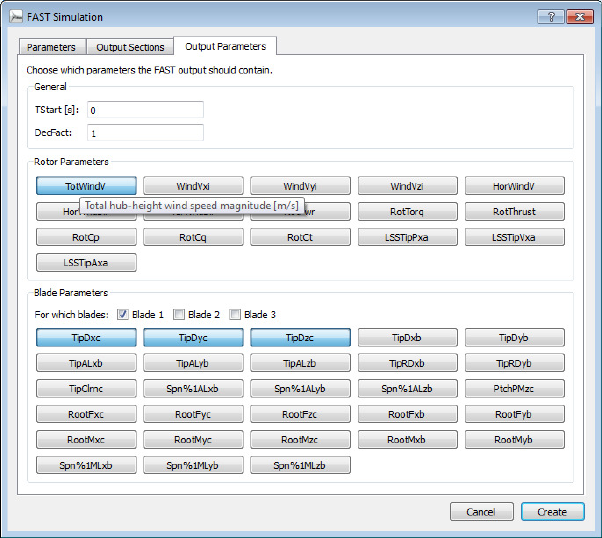Screen dimensions: 602x538
Task: Toggle the RotCt parameter button
Action: [x=300, y=237]
